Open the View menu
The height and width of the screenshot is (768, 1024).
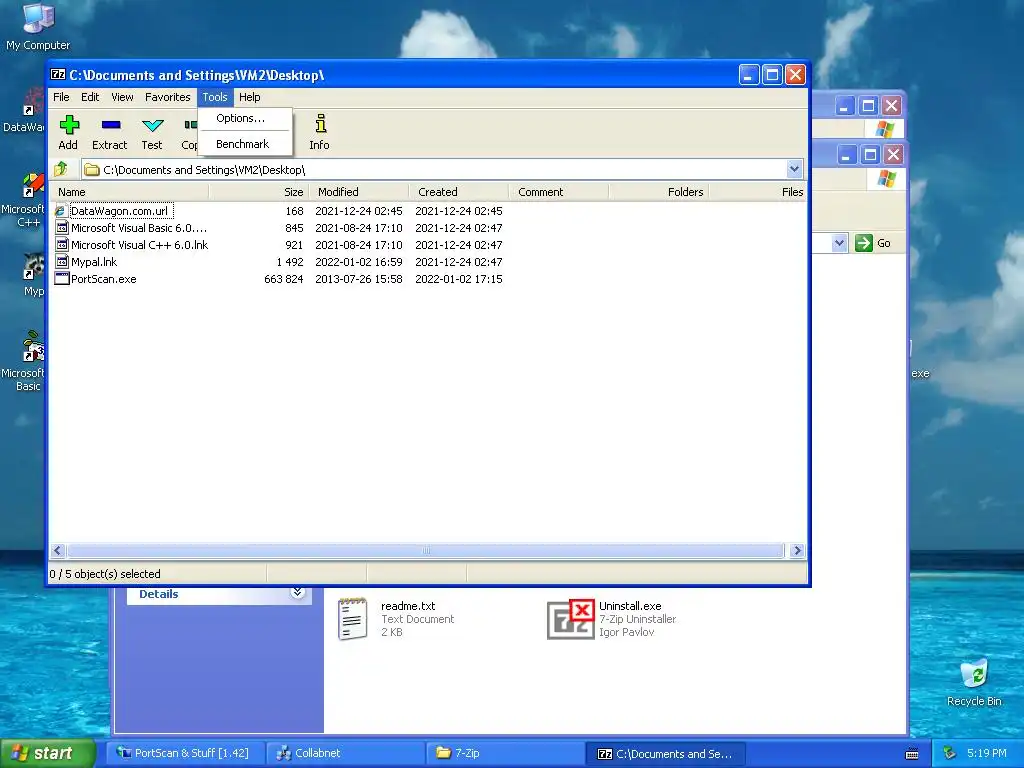click(122, 97)
